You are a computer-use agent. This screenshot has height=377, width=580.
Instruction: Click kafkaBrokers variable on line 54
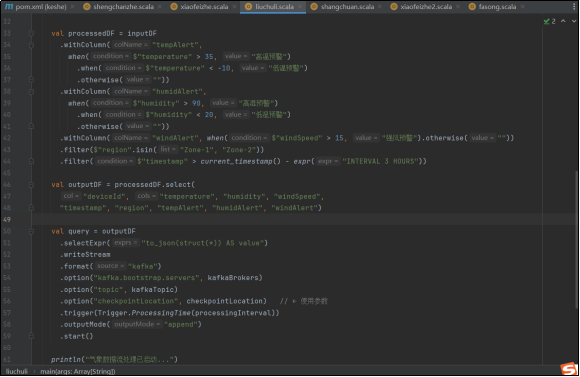point(233,278)
